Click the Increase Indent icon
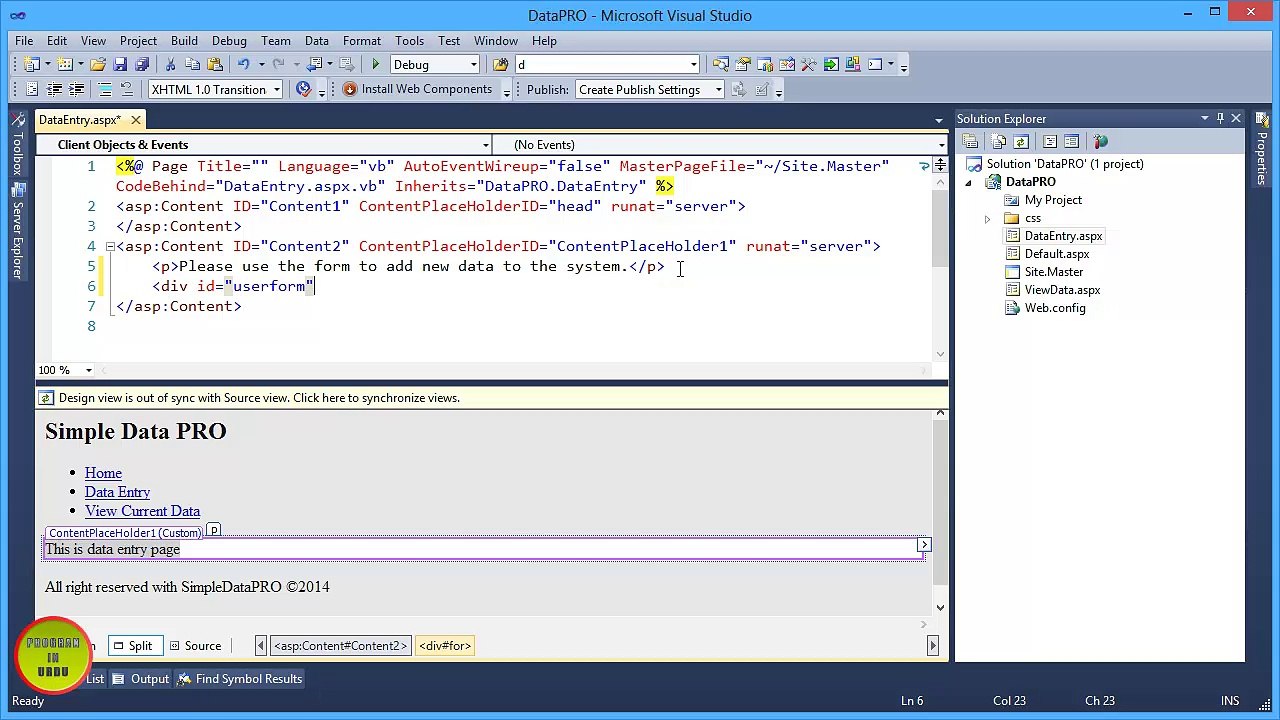 76,89
